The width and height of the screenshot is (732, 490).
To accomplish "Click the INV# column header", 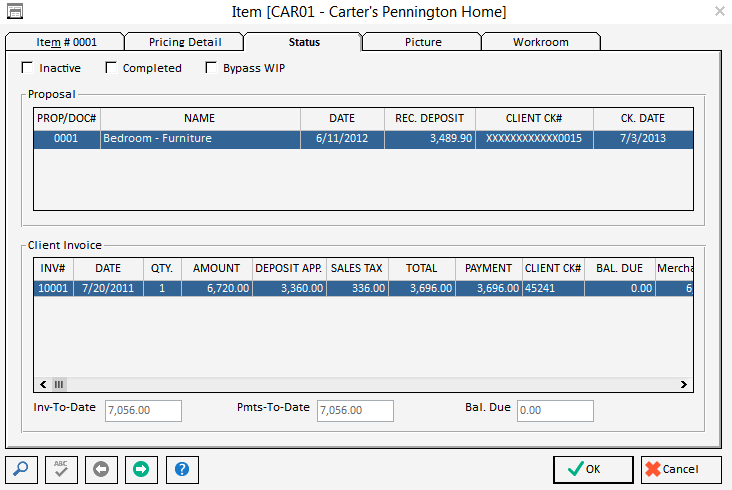I will click(x=53, y=268).
